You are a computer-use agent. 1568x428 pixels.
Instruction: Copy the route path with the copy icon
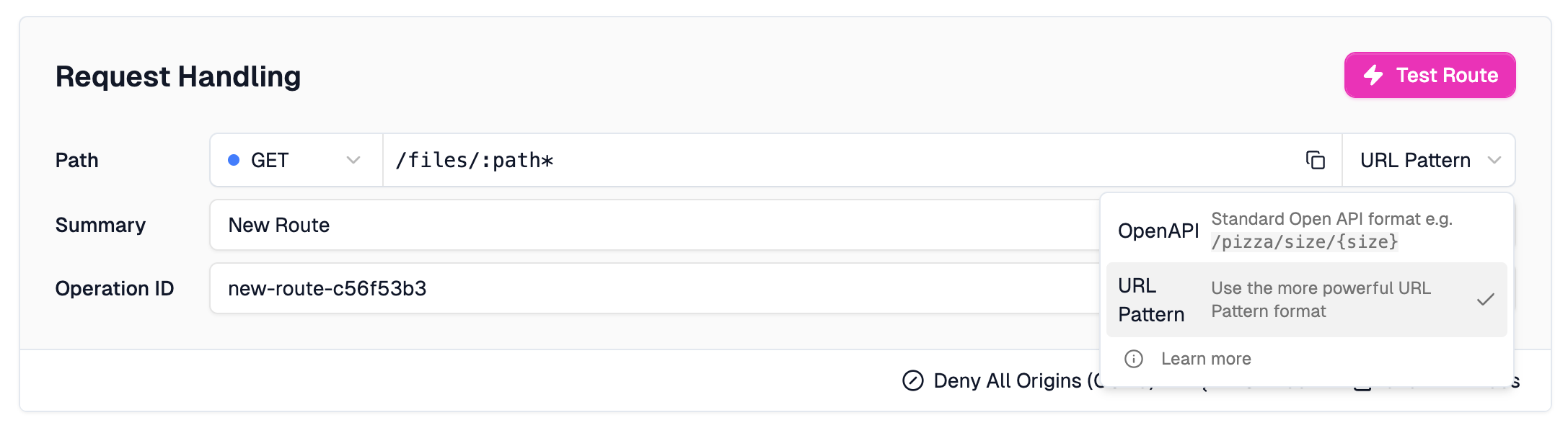coord(1316,160)
